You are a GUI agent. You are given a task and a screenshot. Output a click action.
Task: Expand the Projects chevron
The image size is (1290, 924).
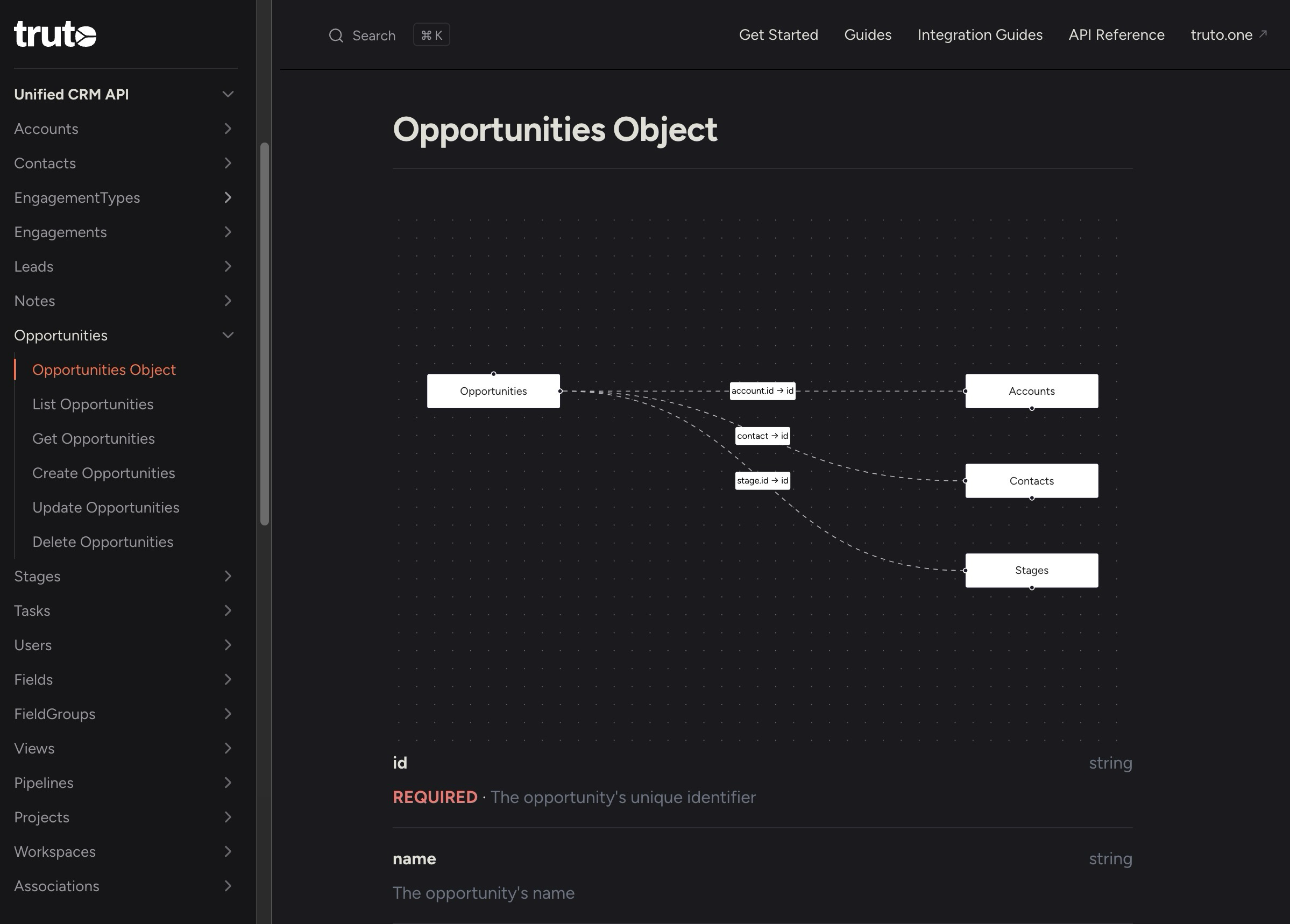[x=228, y=817]
